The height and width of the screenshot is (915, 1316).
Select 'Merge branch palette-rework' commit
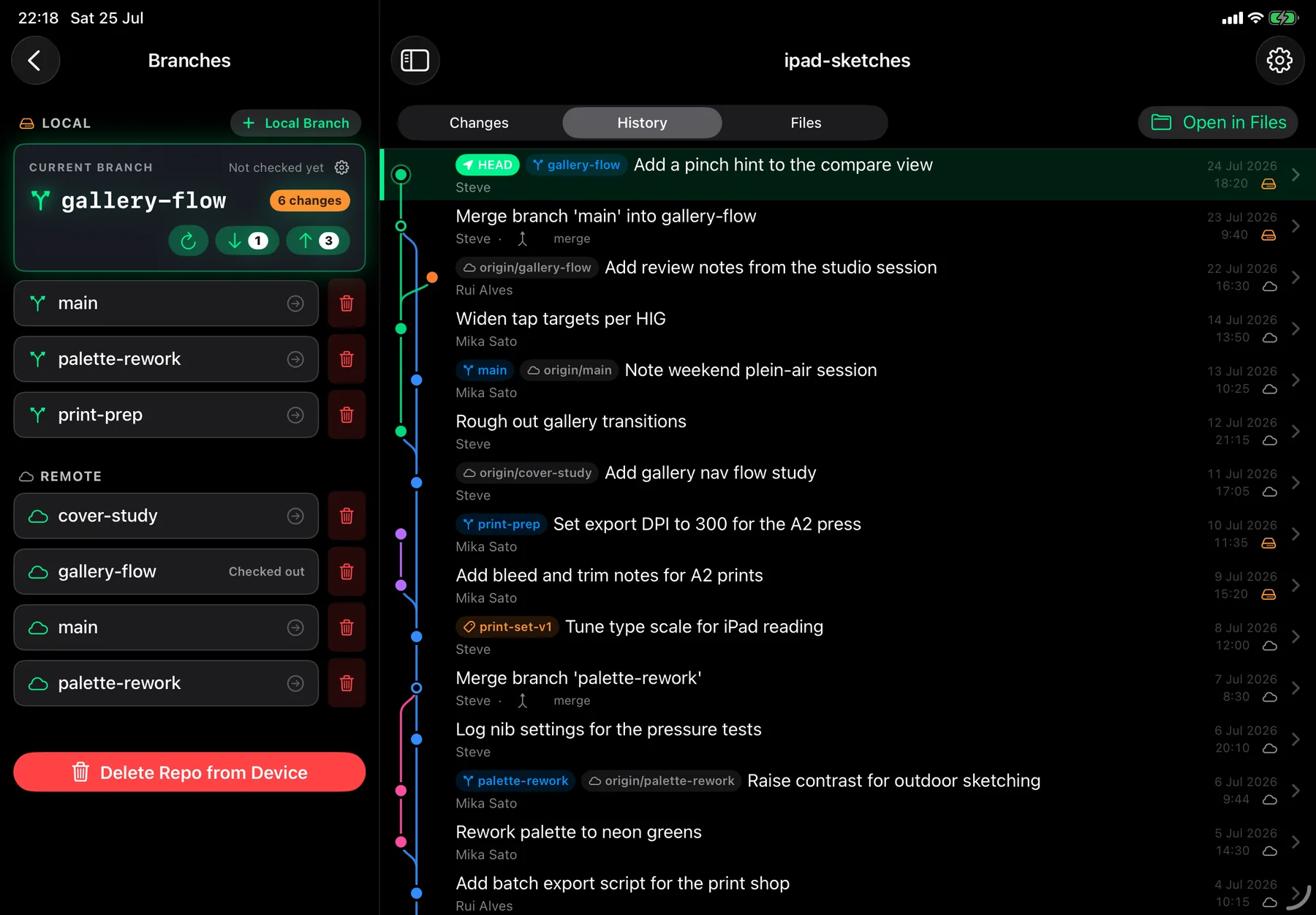point(848,688)
